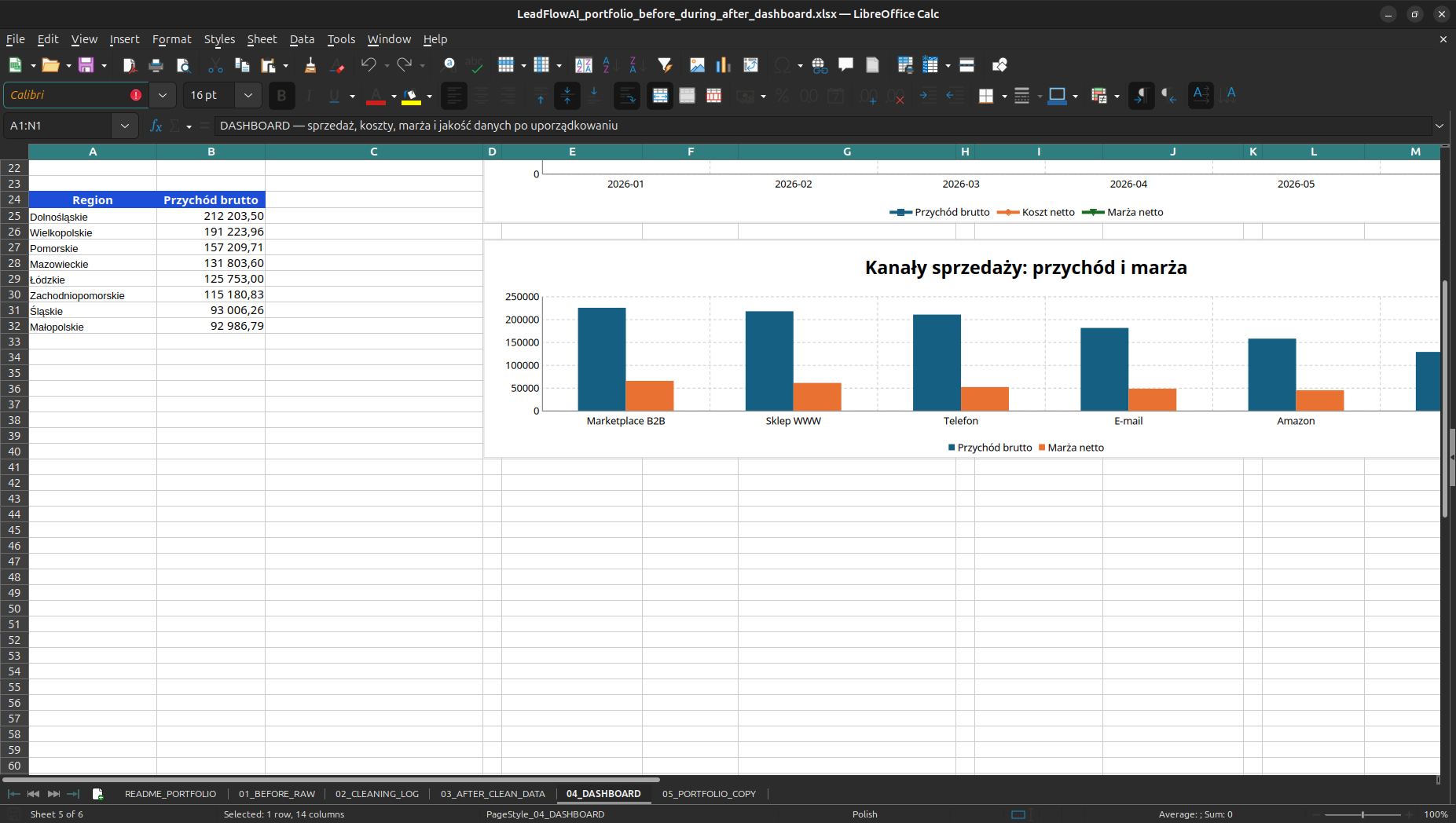The image size is (1456, 823).
Task: Click the Print icon in toolbar
Action: pos(156,65)
